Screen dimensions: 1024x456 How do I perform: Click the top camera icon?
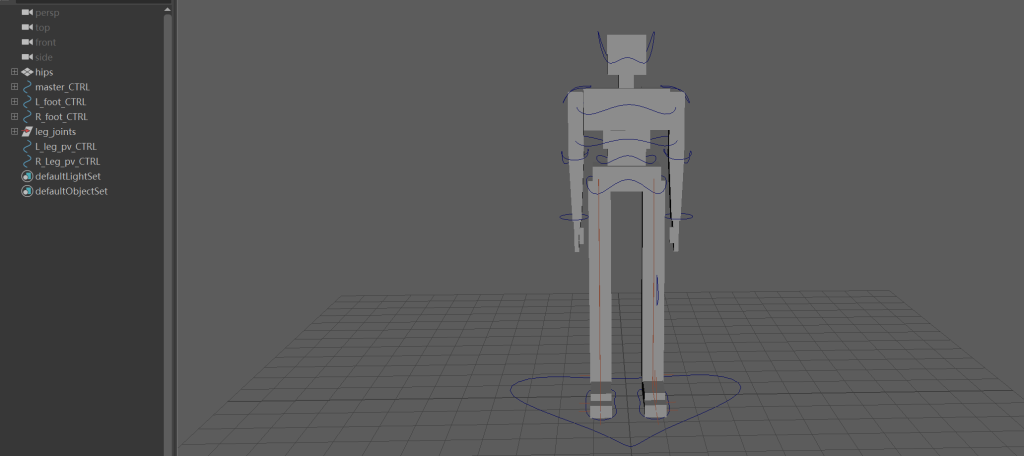(x=27, y=27)
